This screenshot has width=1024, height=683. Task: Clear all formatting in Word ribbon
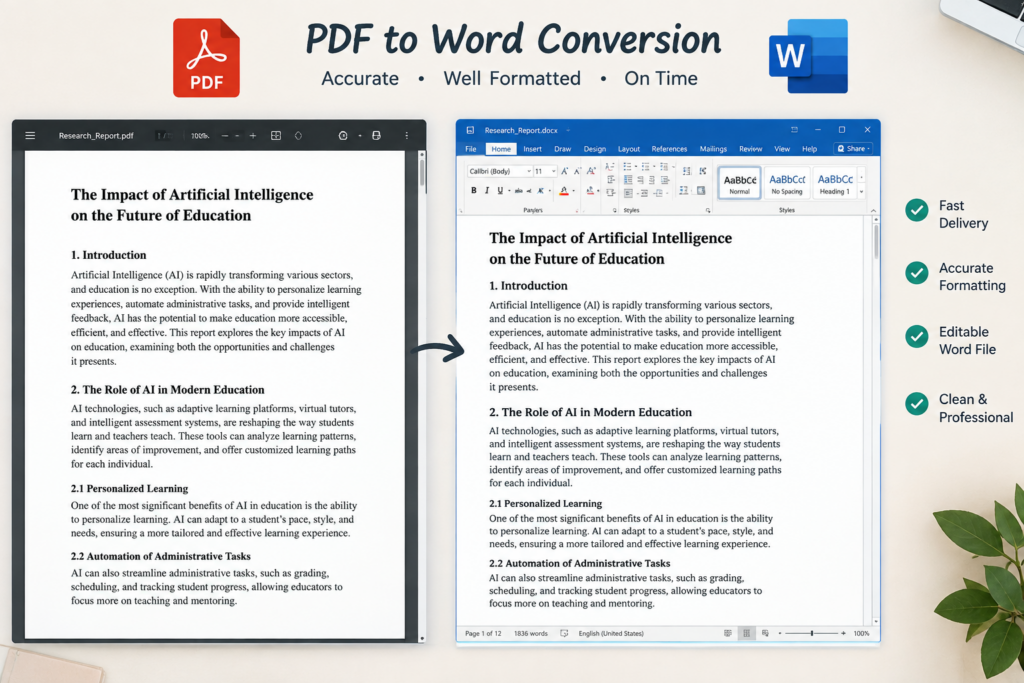[x=591, y=171]
